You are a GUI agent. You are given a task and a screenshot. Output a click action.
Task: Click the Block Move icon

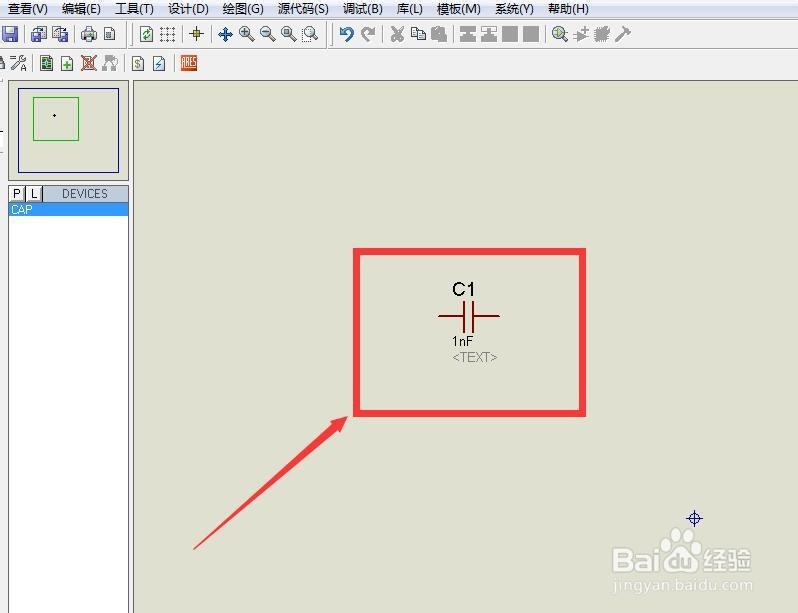pyautogui.click(x=489, y=35)
